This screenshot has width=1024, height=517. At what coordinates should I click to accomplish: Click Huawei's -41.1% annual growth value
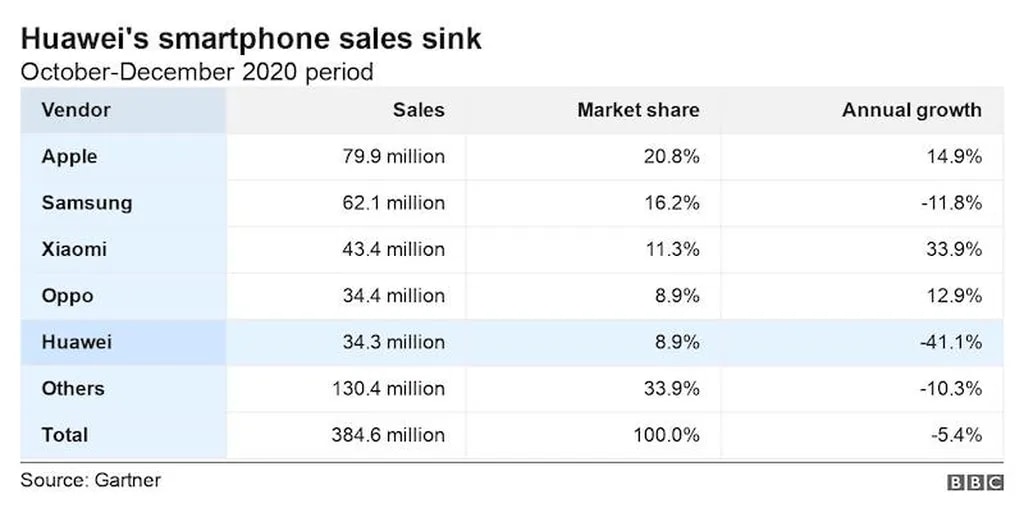pyautogui.click(x=950, y=342)
